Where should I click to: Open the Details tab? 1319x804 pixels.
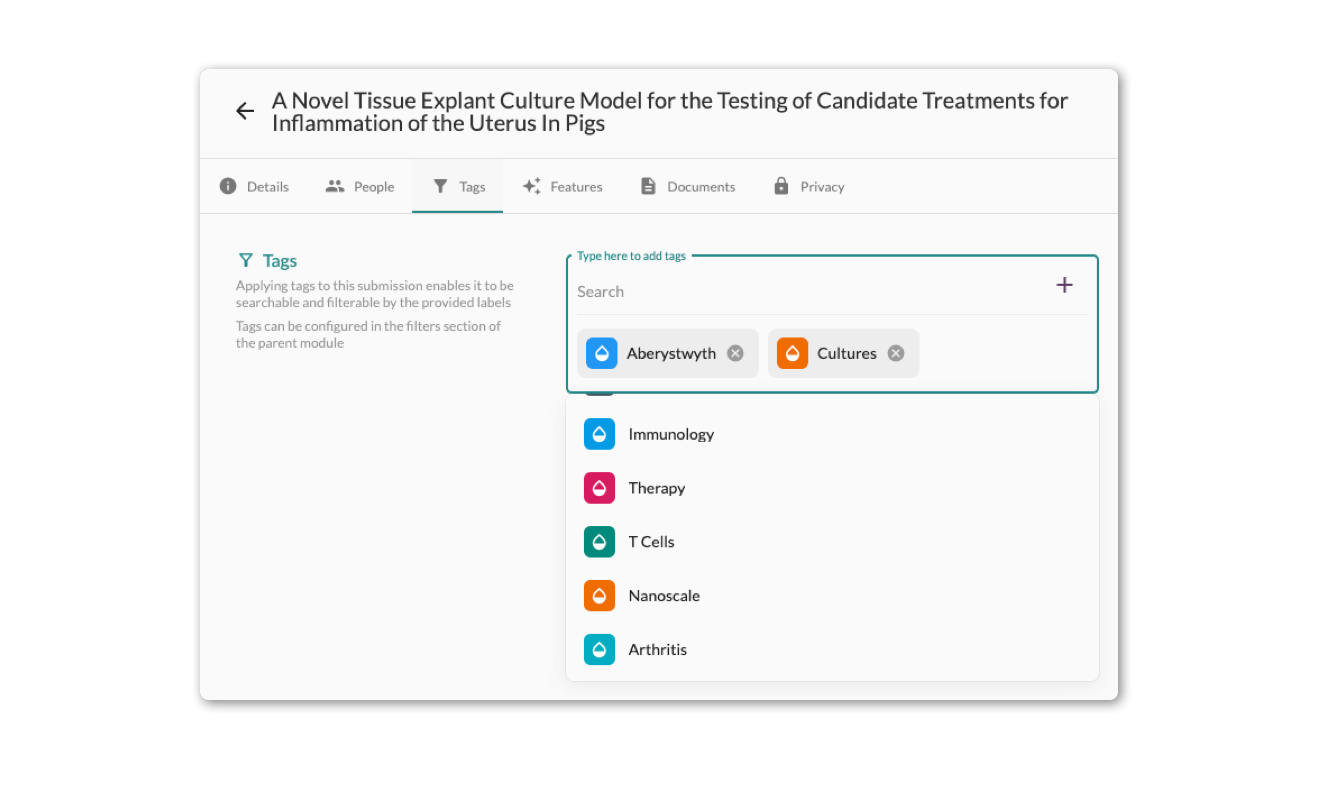(254, 187)
